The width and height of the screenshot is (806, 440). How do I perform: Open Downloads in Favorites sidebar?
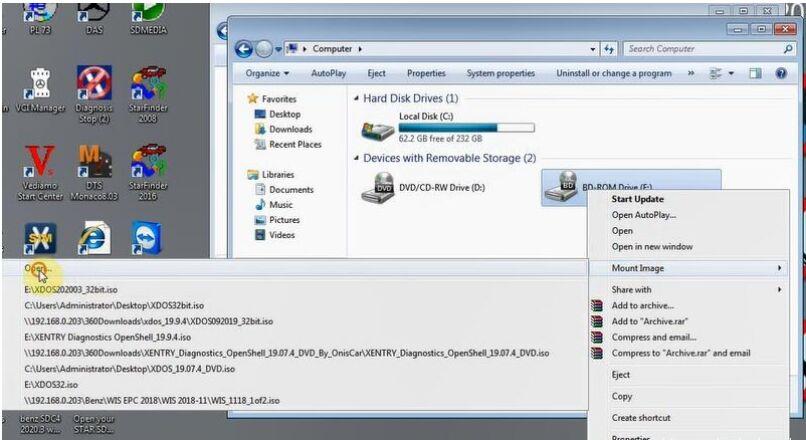point(290,130)
